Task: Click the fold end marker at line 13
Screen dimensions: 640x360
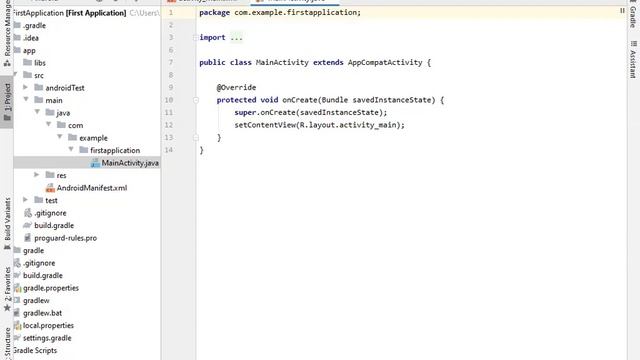Action: pyautogui.click(x=196, y=138)
